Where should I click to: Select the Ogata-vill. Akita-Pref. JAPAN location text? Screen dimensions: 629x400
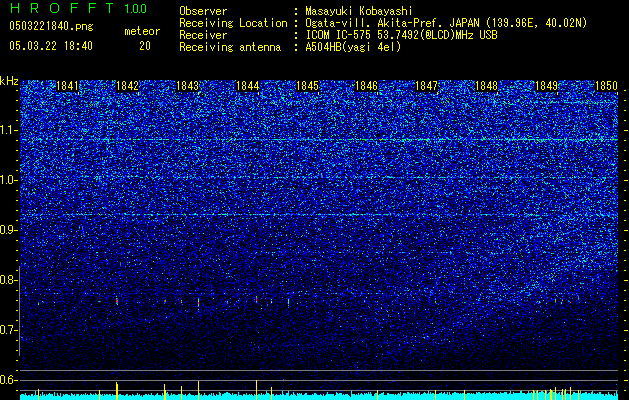446,24
